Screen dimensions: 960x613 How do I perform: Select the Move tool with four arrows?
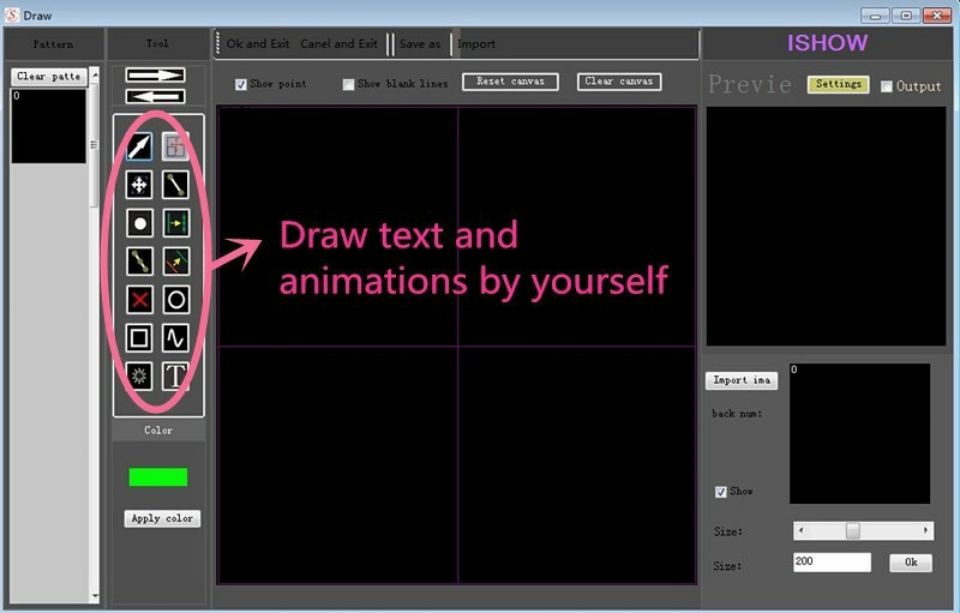pyautogui.click(x=138, y=184)
